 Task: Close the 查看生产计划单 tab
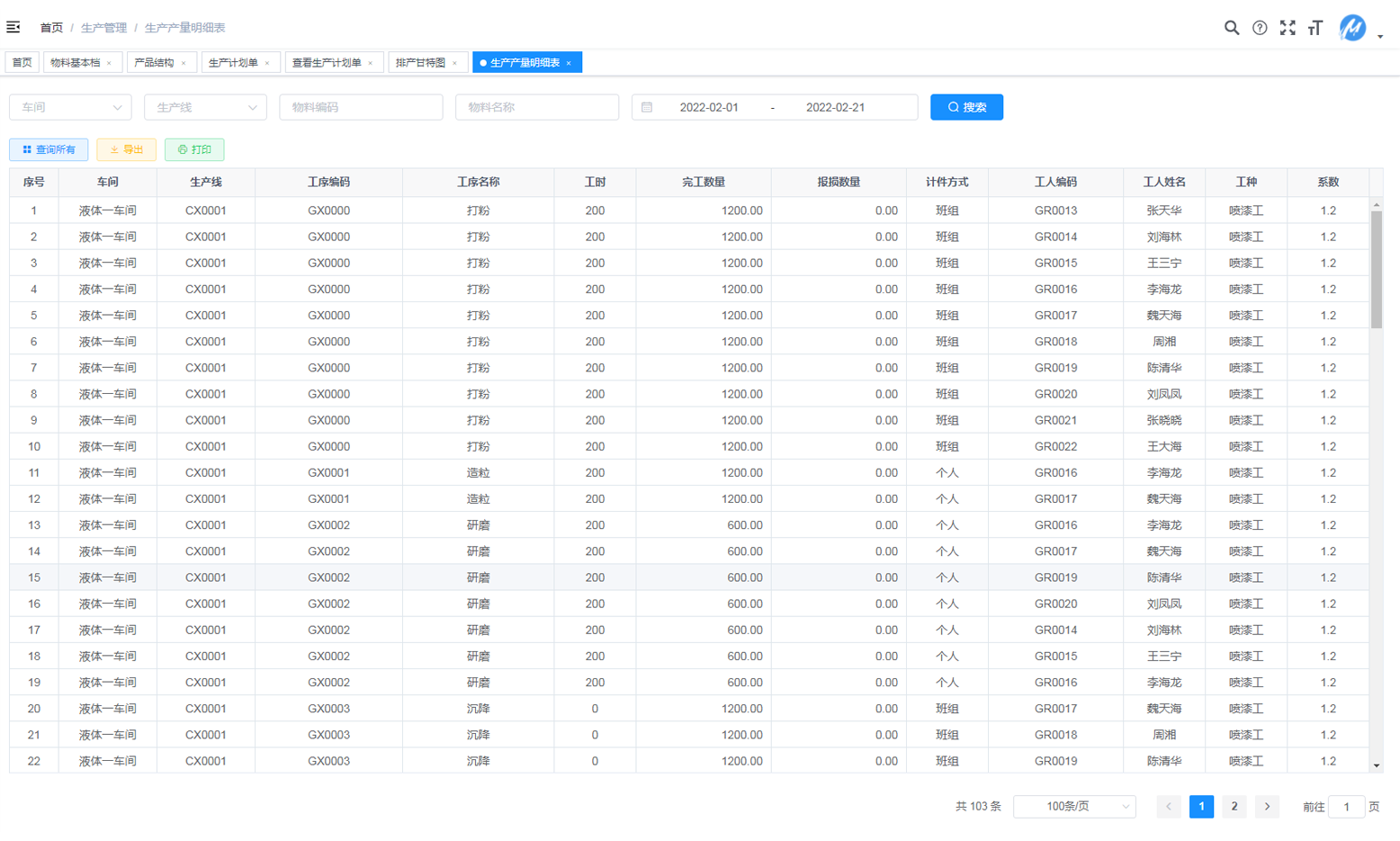point(370,63)
